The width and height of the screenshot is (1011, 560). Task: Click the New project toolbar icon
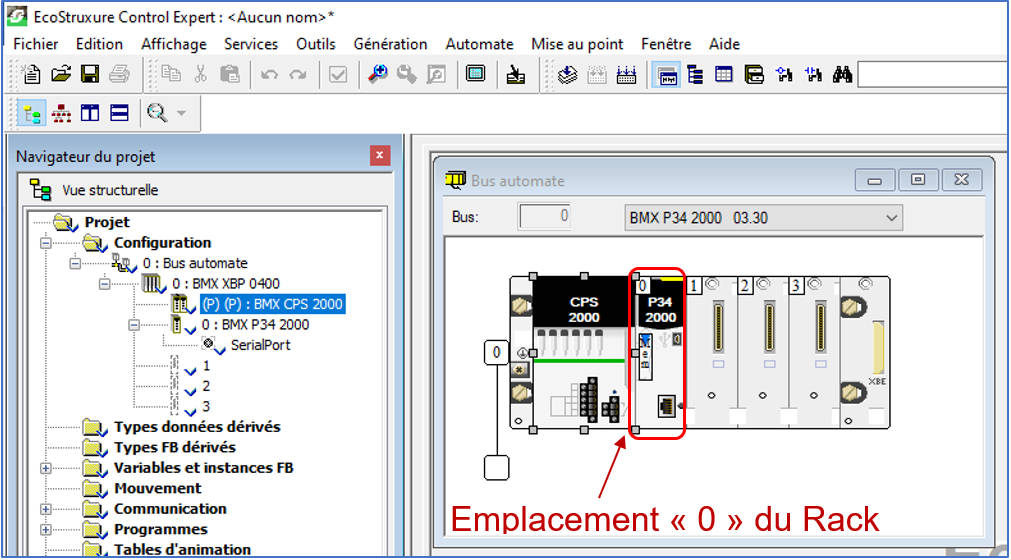31,75
